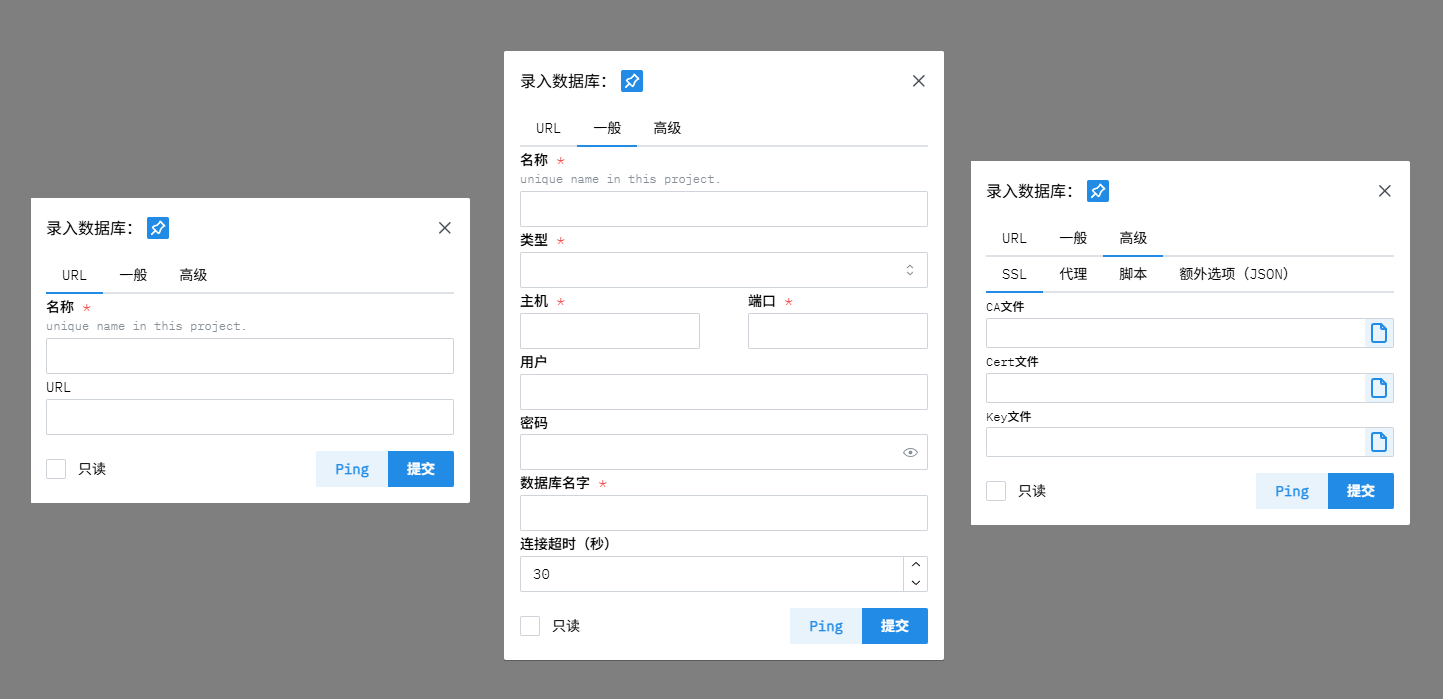Tick 只读 checkbox in the 一般-tab dialog

[x=530, y=626]
